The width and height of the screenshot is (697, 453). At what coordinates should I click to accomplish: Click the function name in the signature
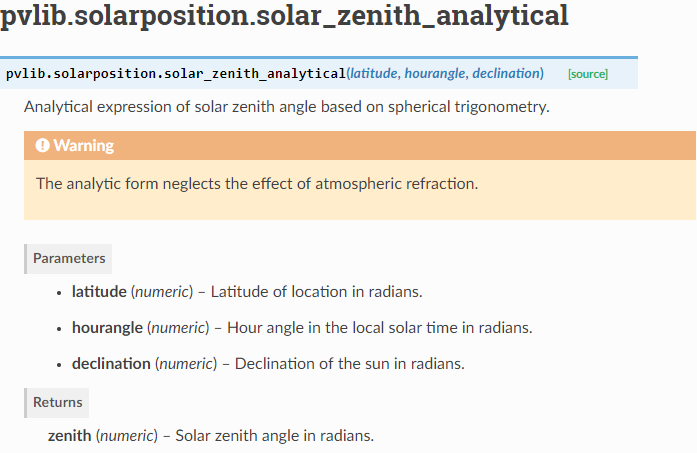pyautogui.click(x=175, y=74)
